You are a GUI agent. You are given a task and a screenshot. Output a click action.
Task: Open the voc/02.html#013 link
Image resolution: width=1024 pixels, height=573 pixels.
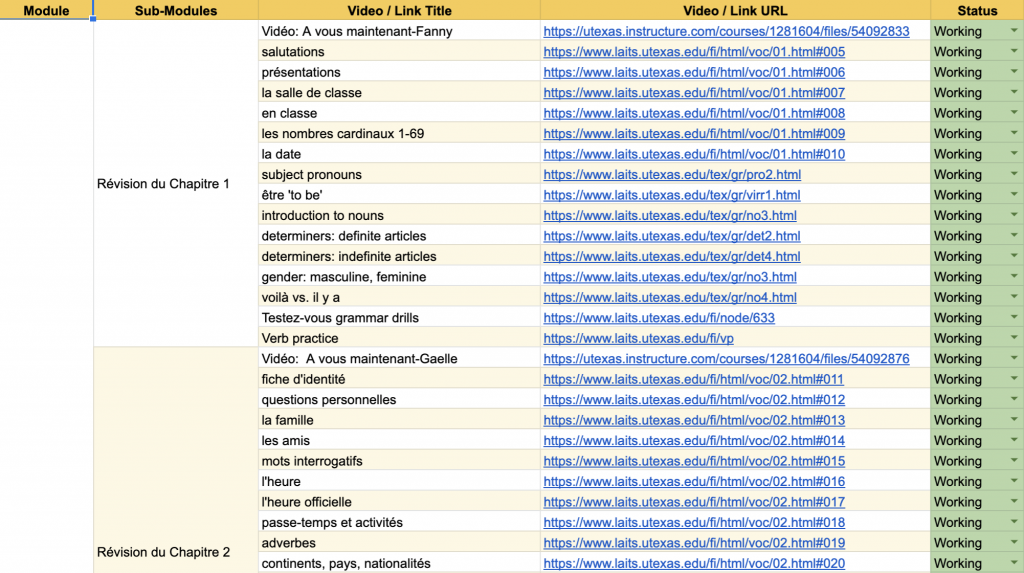[x=694, y=420]
